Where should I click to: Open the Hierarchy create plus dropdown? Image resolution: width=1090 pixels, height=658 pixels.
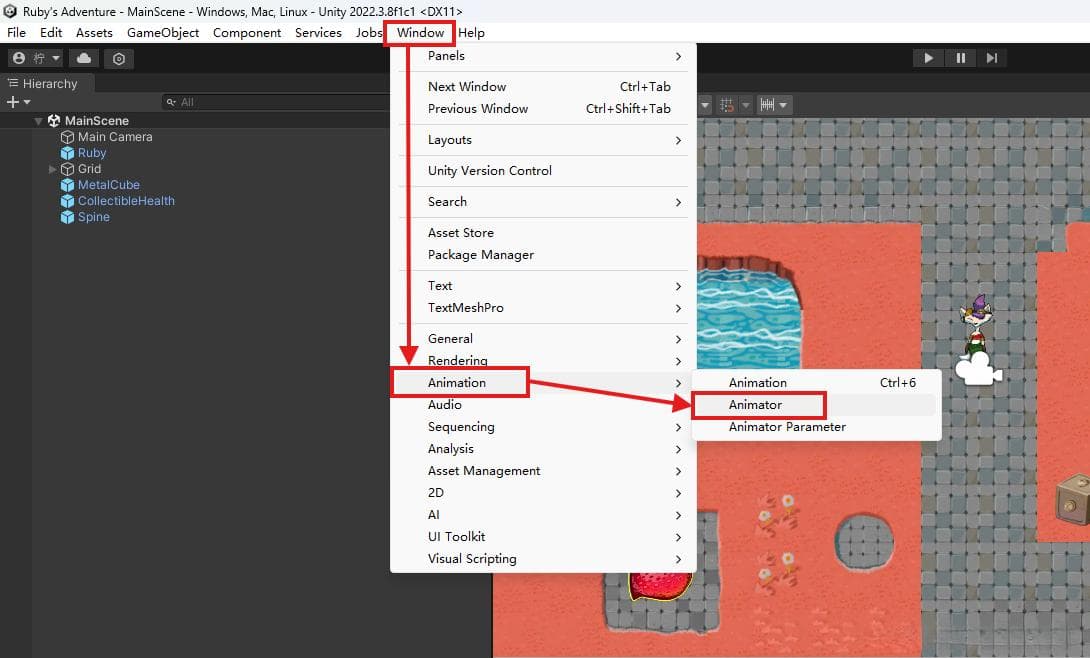point(18,102)
